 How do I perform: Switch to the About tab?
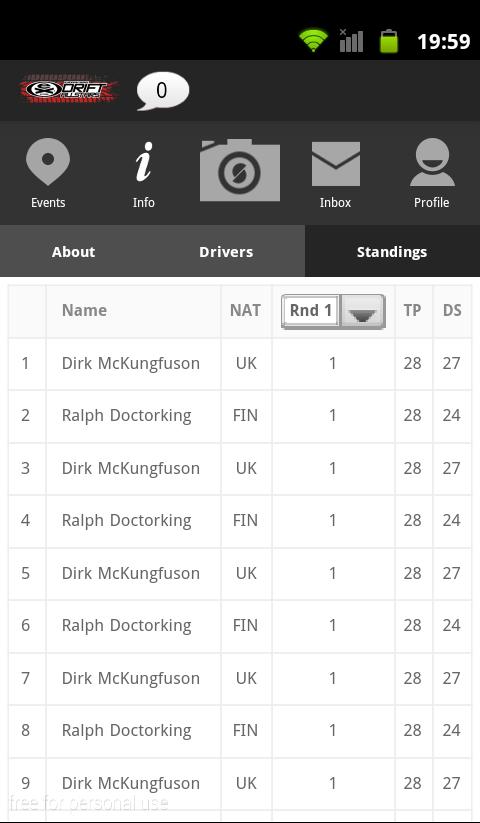(x=73, y=251)
